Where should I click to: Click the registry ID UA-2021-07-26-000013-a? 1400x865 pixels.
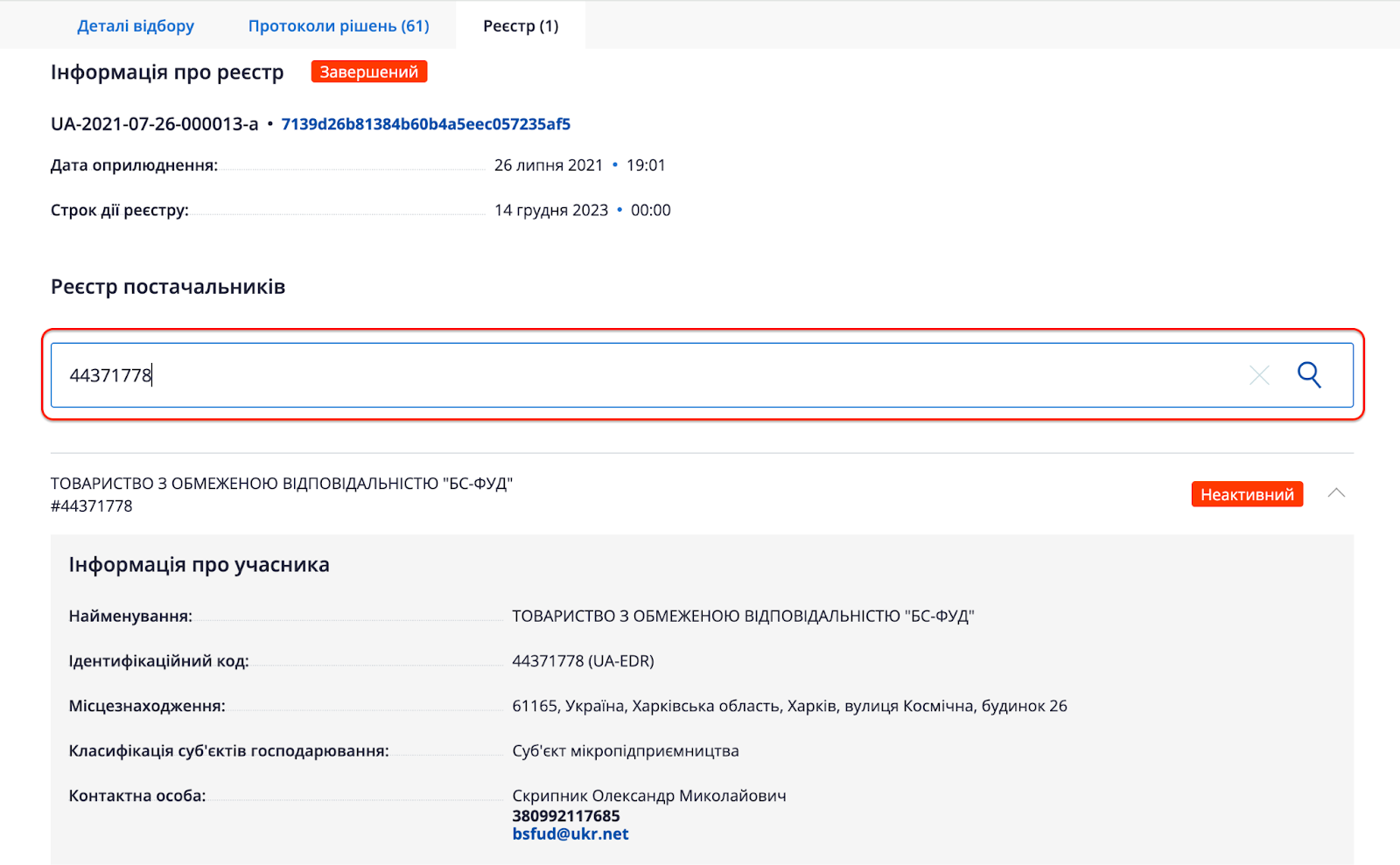click(x=154, y=124)
